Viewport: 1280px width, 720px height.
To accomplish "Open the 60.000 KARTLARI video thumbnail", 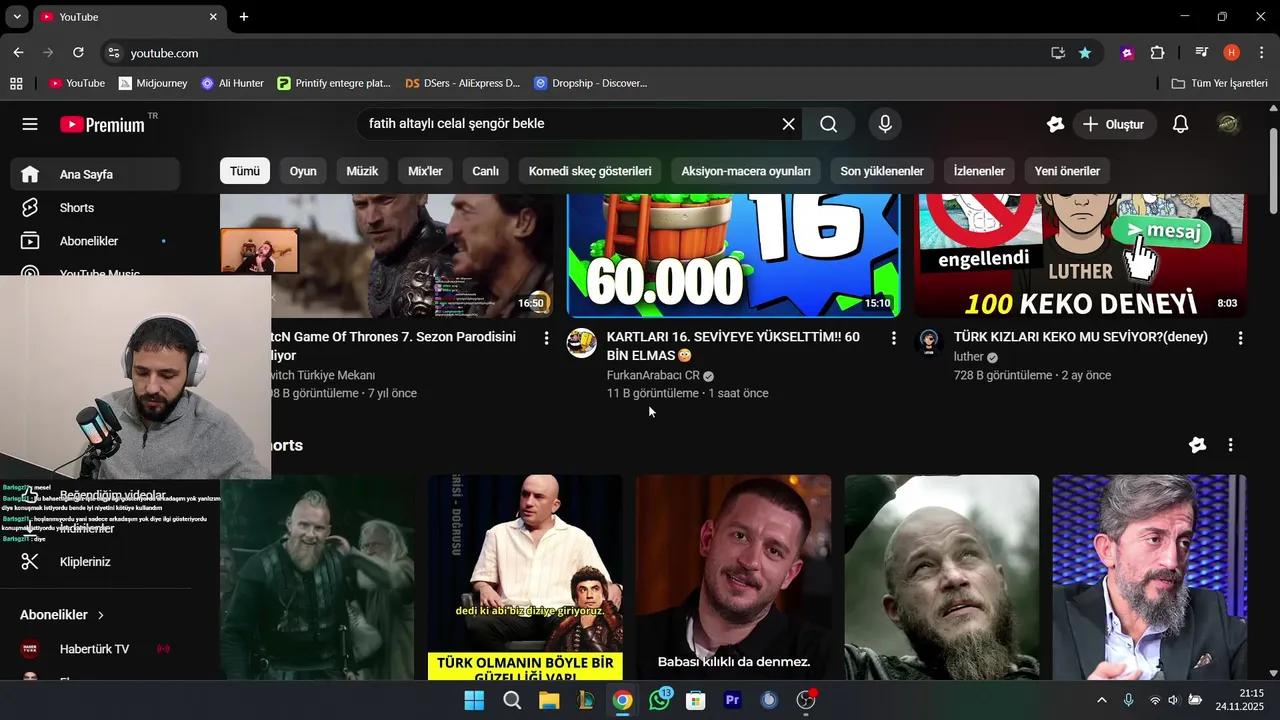I will tap(733, 256).
